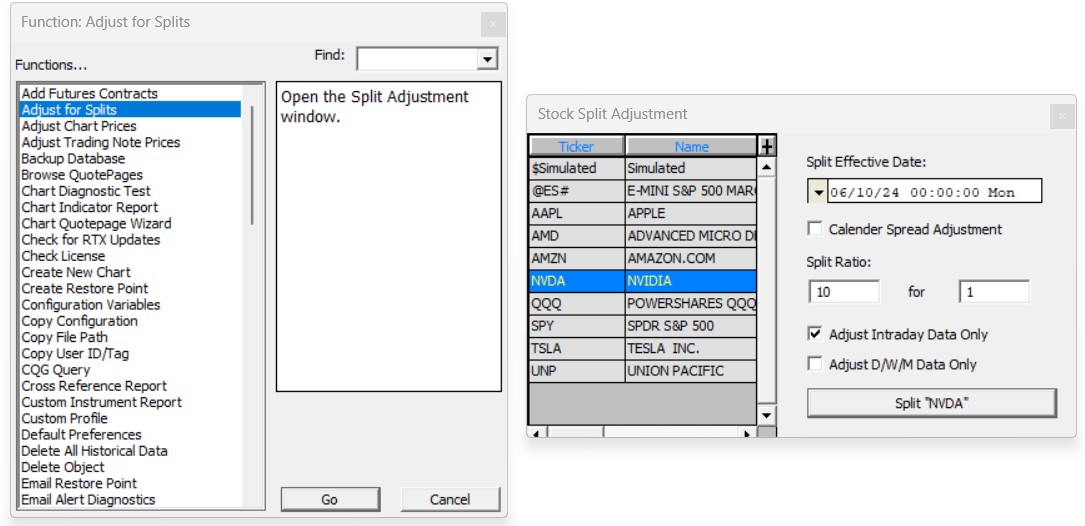This screenshot has width=1085, height=526.
Task: Click the functions list vertical scrollbar
Action: (252, 165)
